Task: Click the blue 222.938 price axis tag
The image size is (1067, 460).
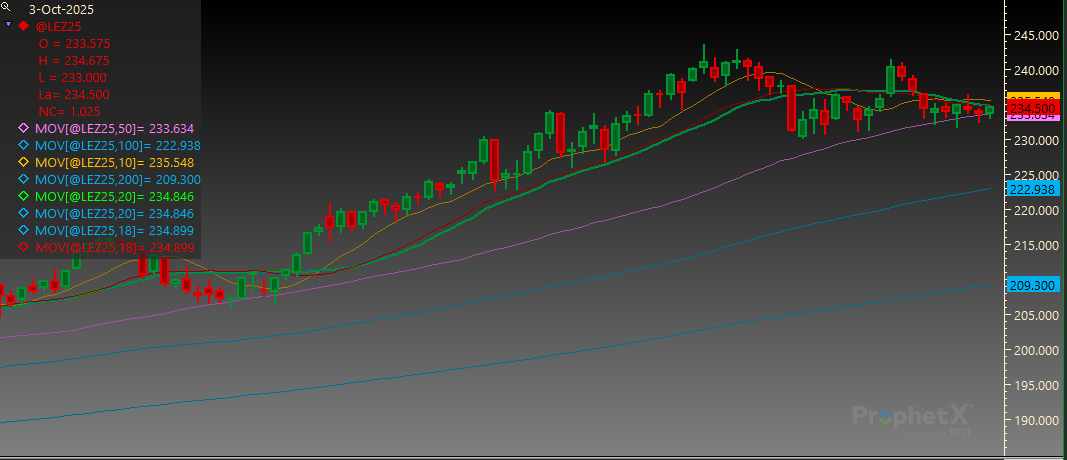Action: [x=1033, y=189]
